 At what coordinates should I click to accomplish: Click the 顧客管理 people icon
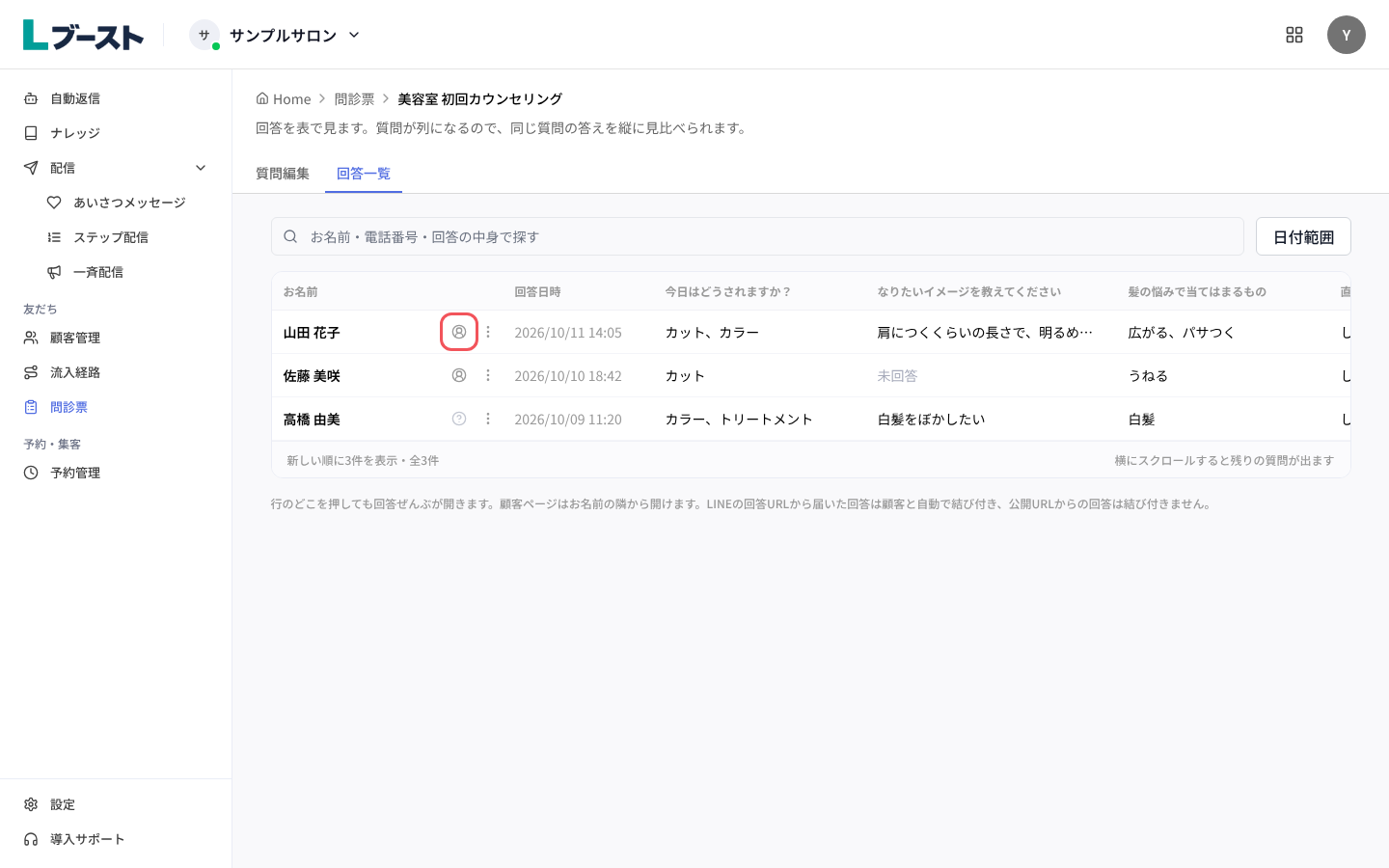(31, 338)
